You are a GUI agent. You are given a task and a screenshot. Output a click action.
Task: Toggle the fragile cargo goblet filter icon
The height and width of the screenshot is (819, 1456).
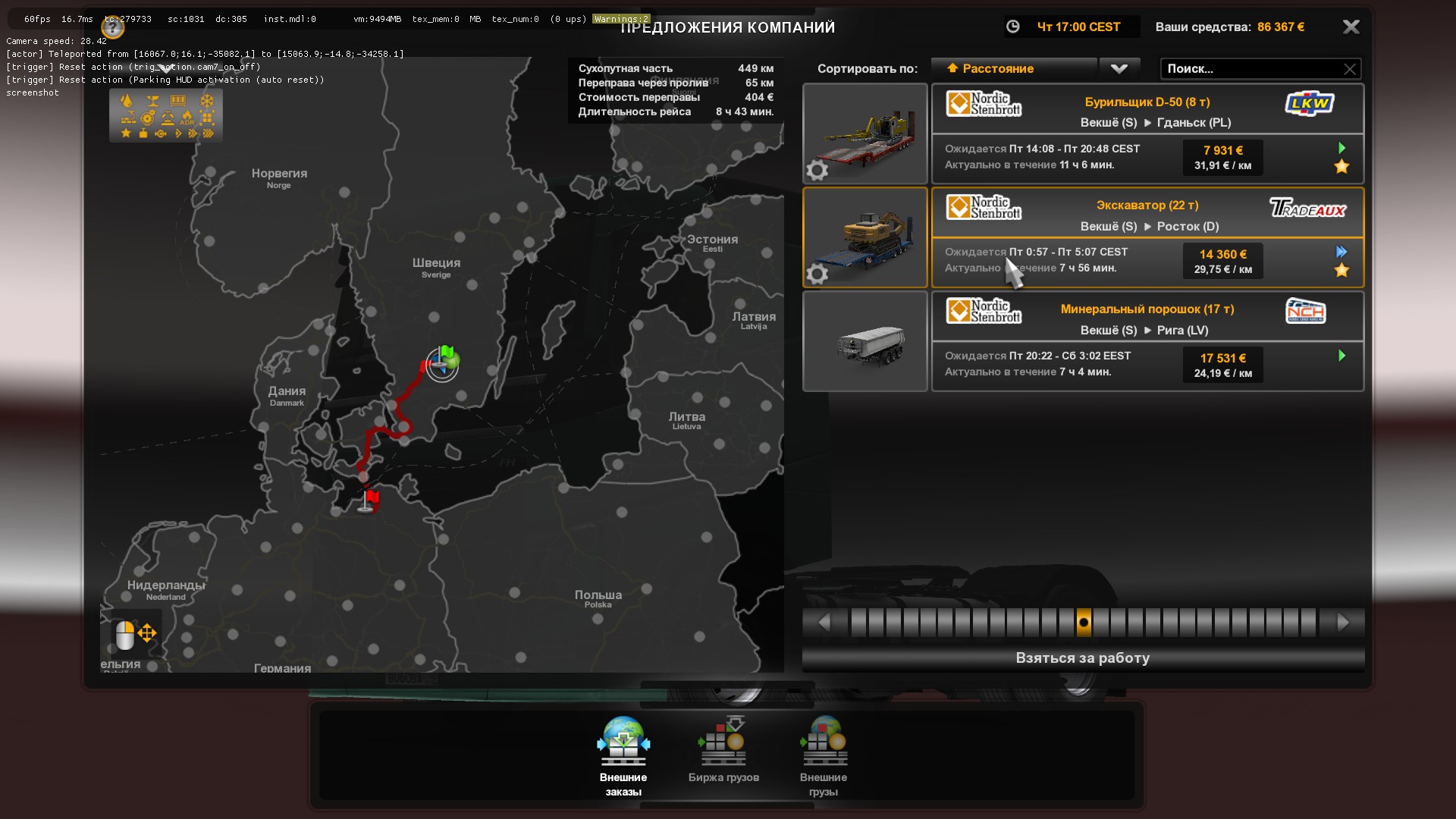(x=153, y=101)
